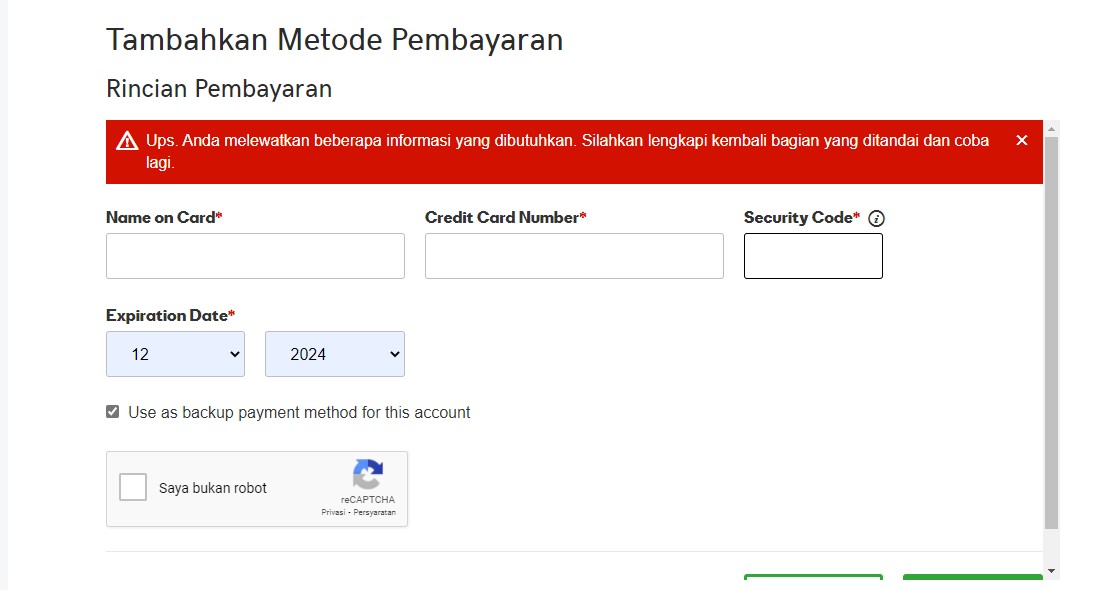Open Security Code info icon
Viewport: 1102px width, 590px height.
[x=876, y=219]
